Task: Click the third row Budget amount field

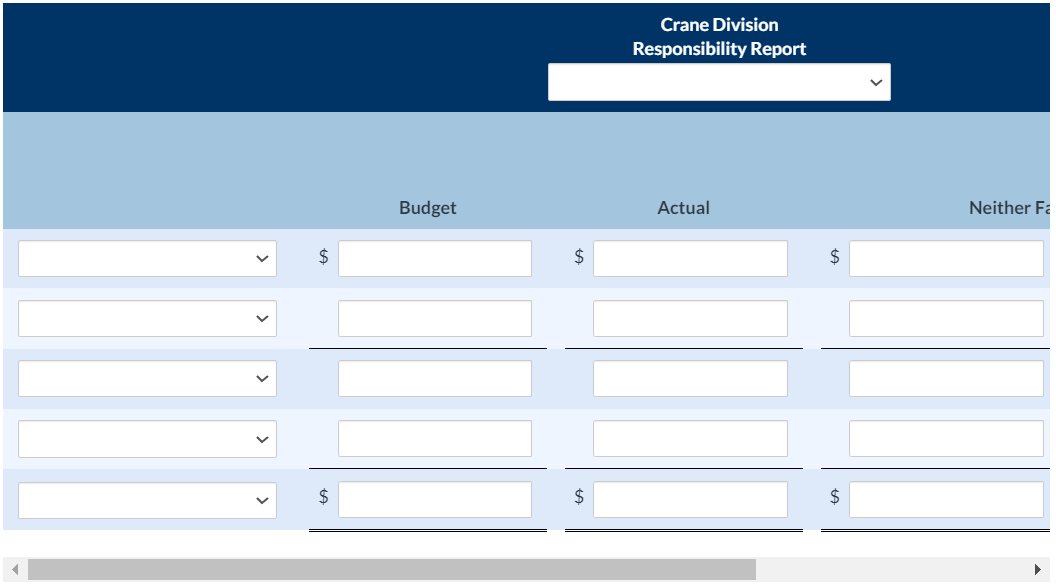Action: [x=434, y=378]
